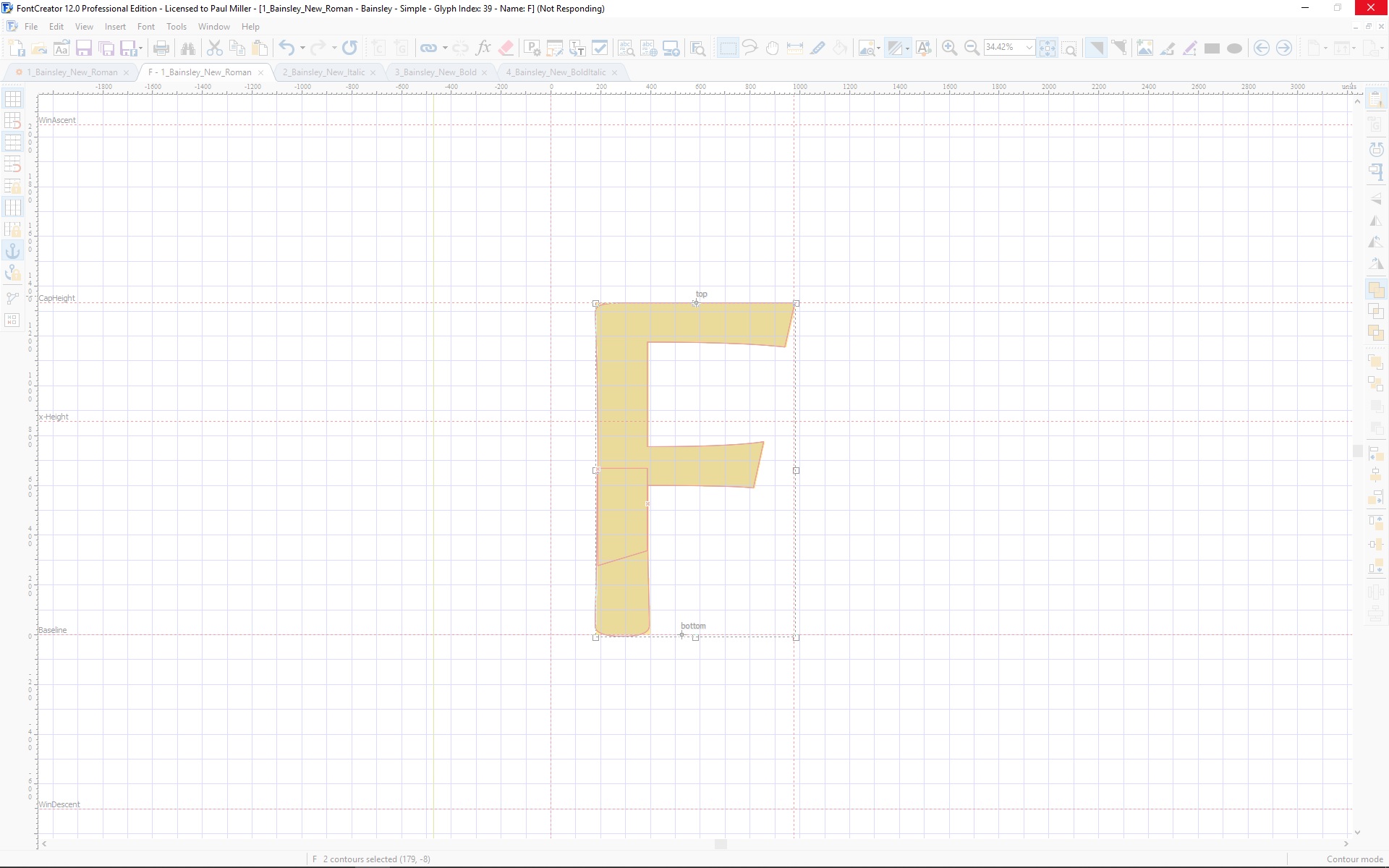This screenshot has height=868, width=1389.
Task: Open the Tools menu
Action: point(177,27)
